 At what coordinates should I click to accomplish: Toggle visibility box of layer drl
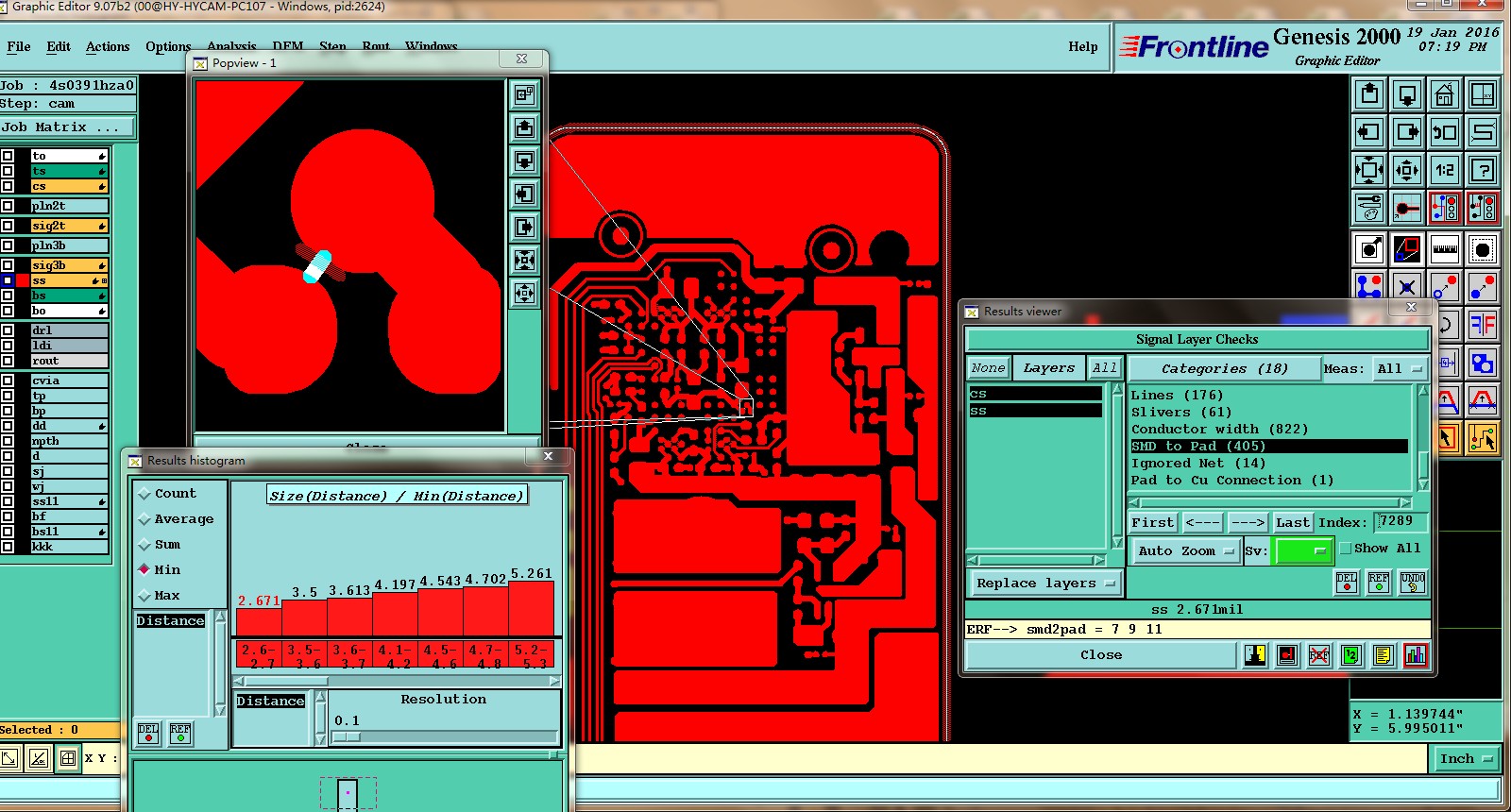tap(8, 330)
